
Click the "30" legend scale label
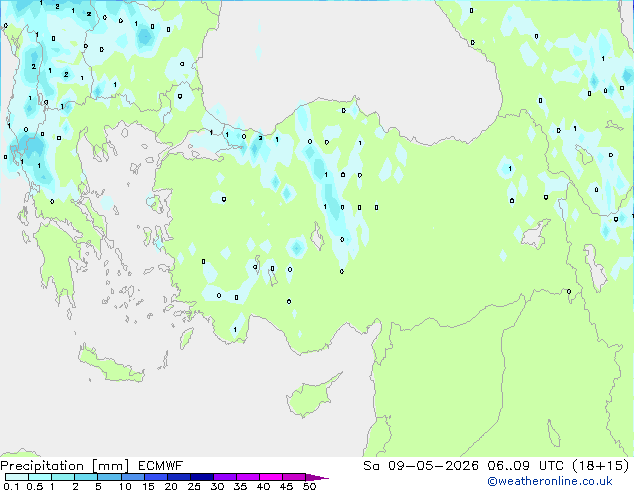217,486
